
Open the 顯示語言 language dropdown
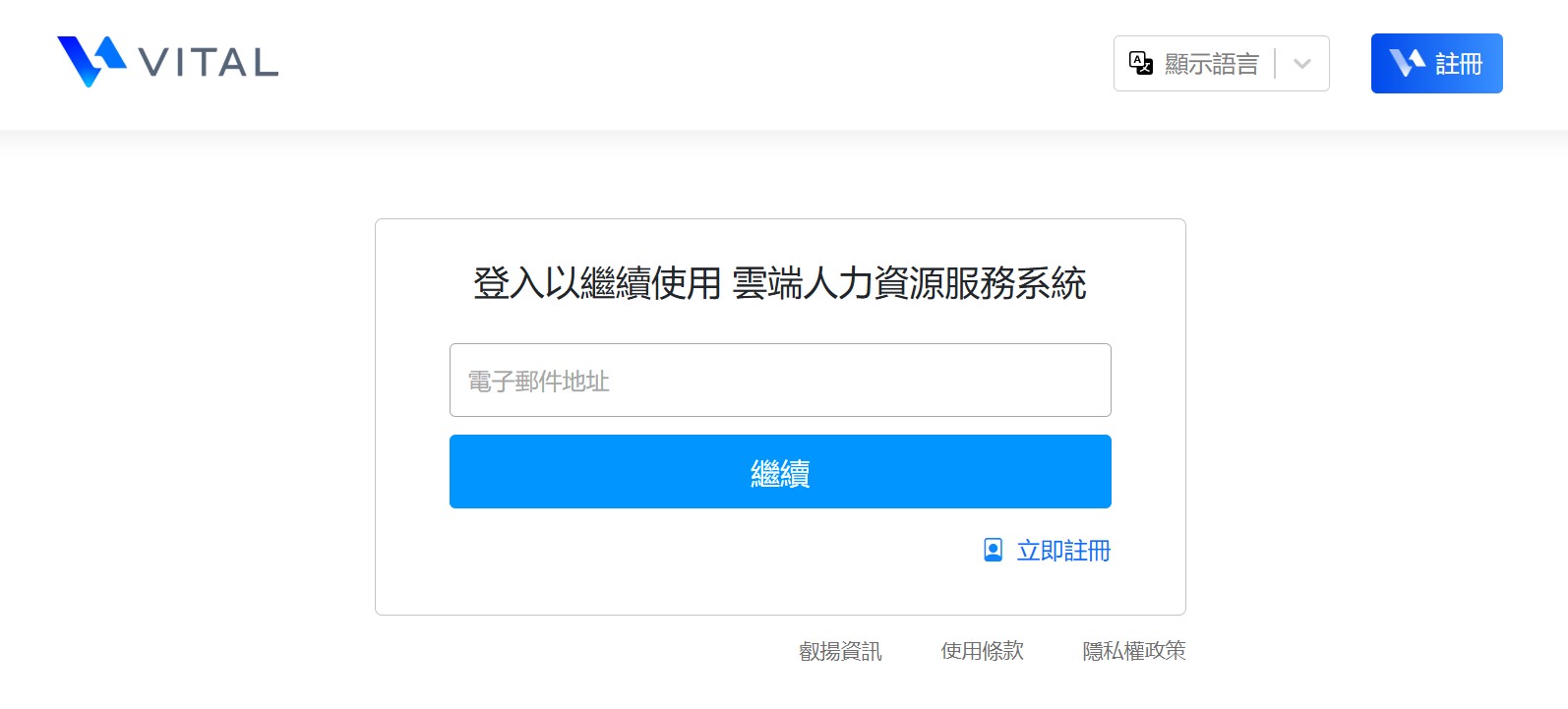point(1211,64)
